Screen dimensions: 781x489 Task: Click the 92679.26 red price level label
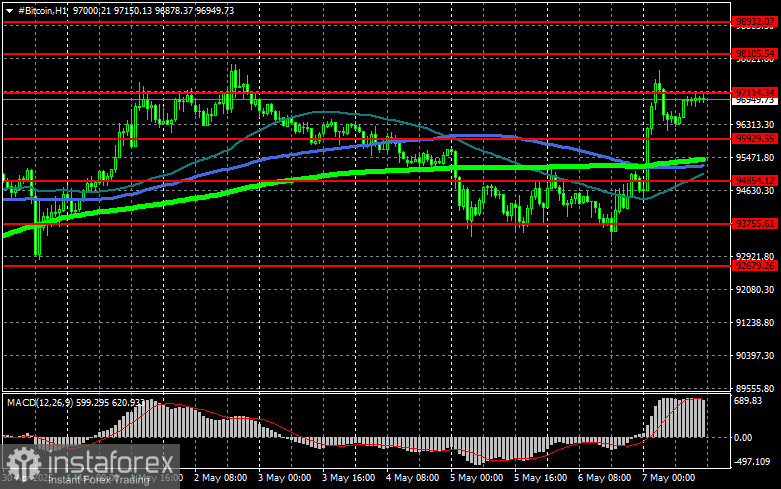coord(755,266)
